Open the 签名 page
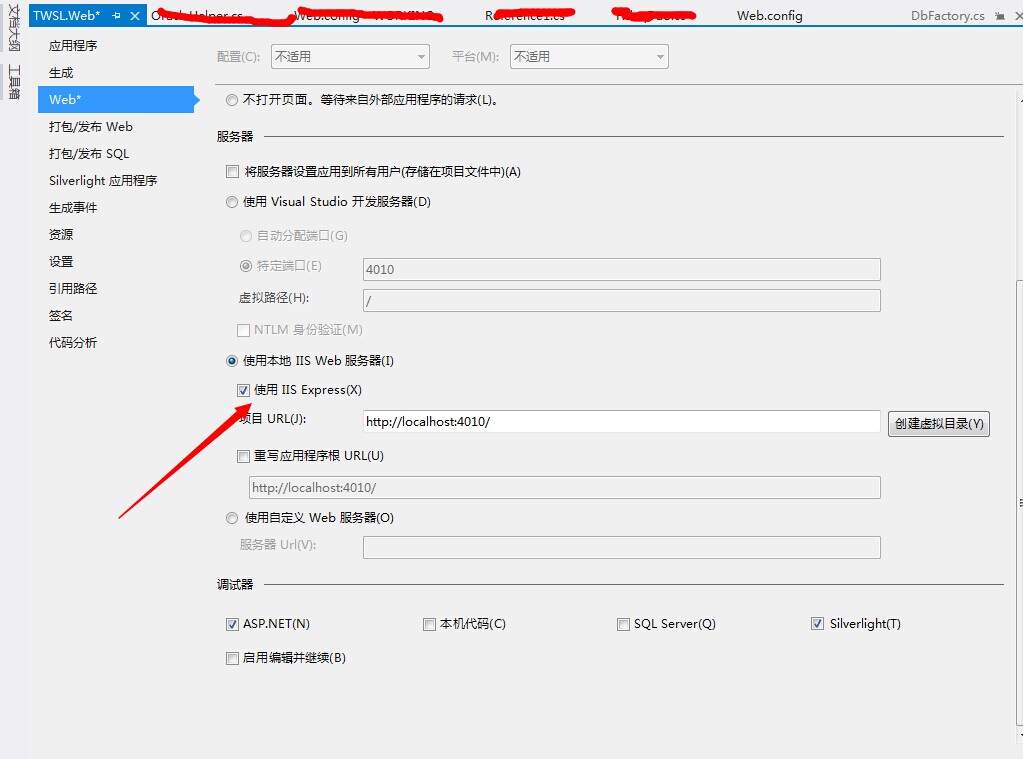 coord(61,315)
